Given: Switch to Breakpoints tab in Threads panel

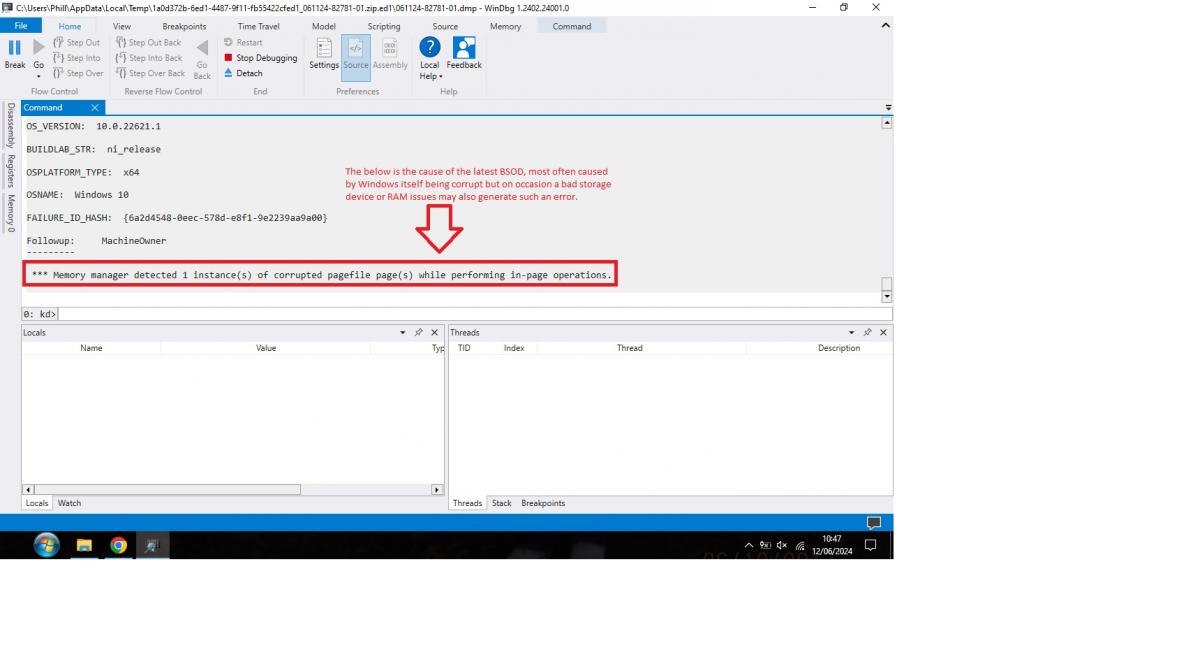Looking at the screenshot, I should click(x=543, y=503).
